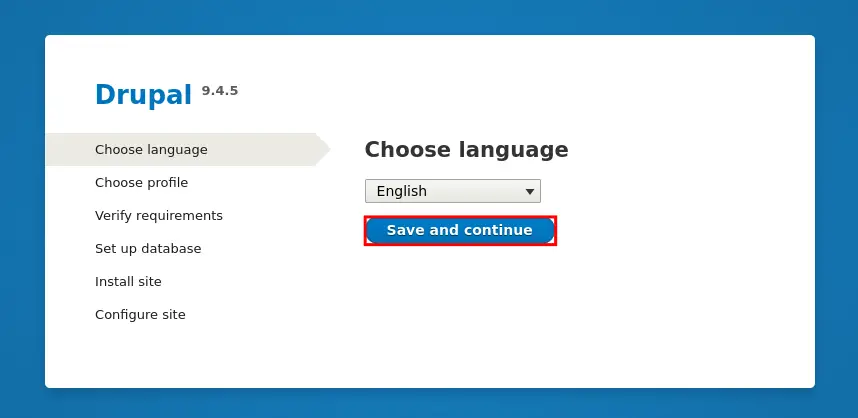This screenshot has height=418, width=858.
Task: Jump to the Set up database step
Action: pyautogui.click(x=148, y=248)
